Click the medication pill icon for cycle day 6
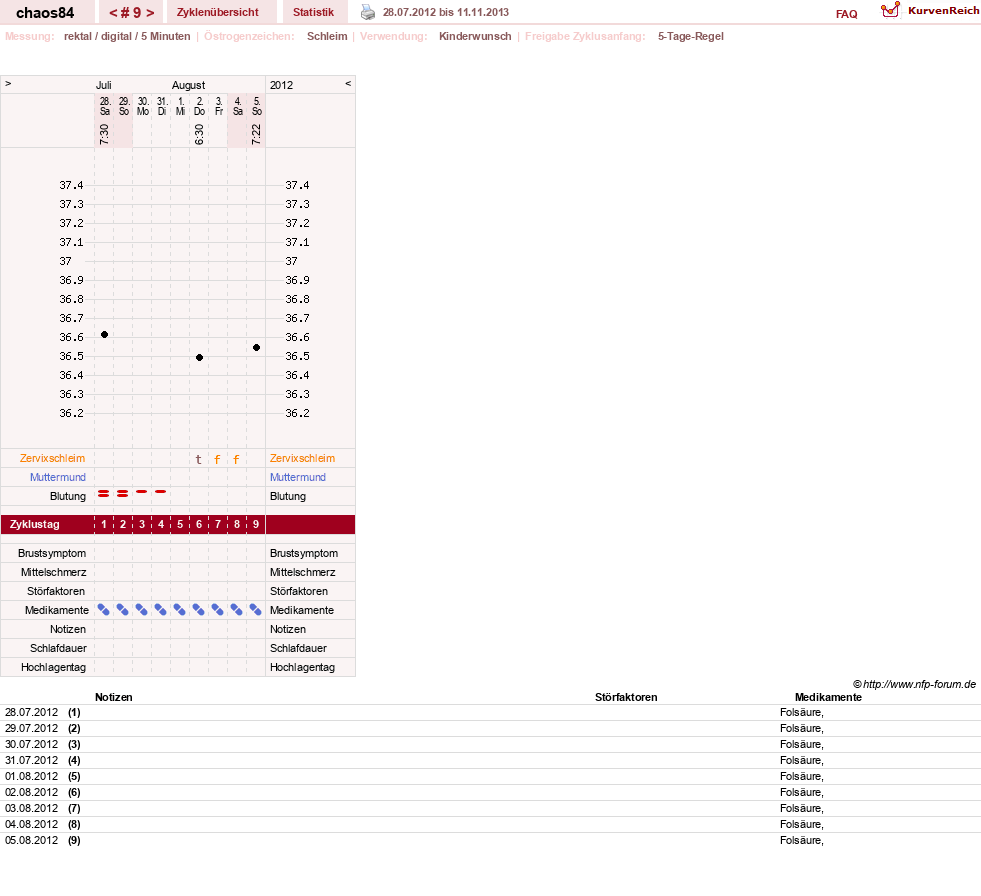The image size is (981, 896). [199, 609]
